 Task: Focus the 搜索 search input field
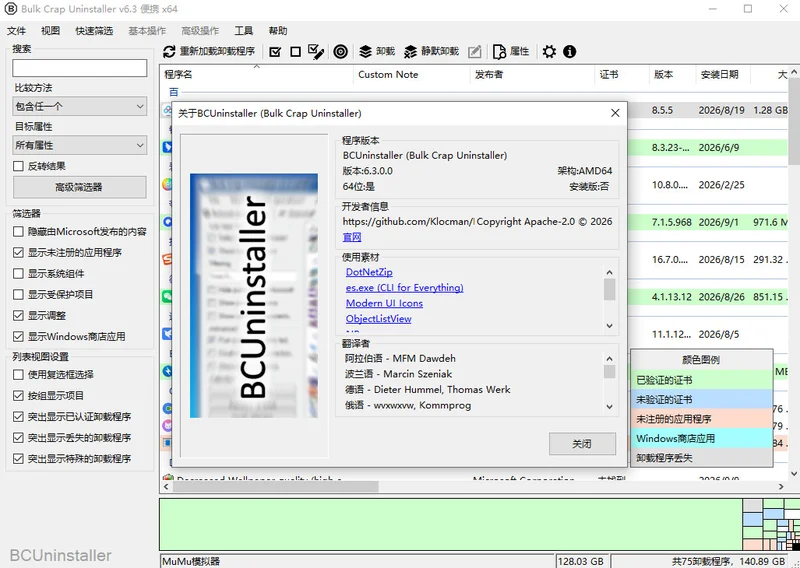[80, 68]
